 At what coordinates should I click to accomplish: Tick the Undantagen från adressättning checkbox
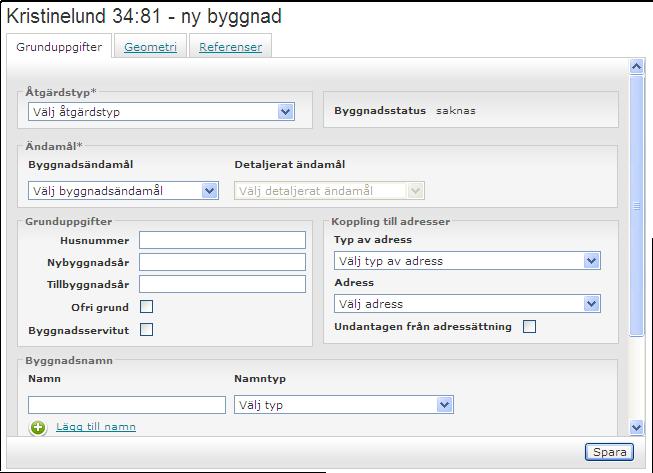tap(529, 326)
